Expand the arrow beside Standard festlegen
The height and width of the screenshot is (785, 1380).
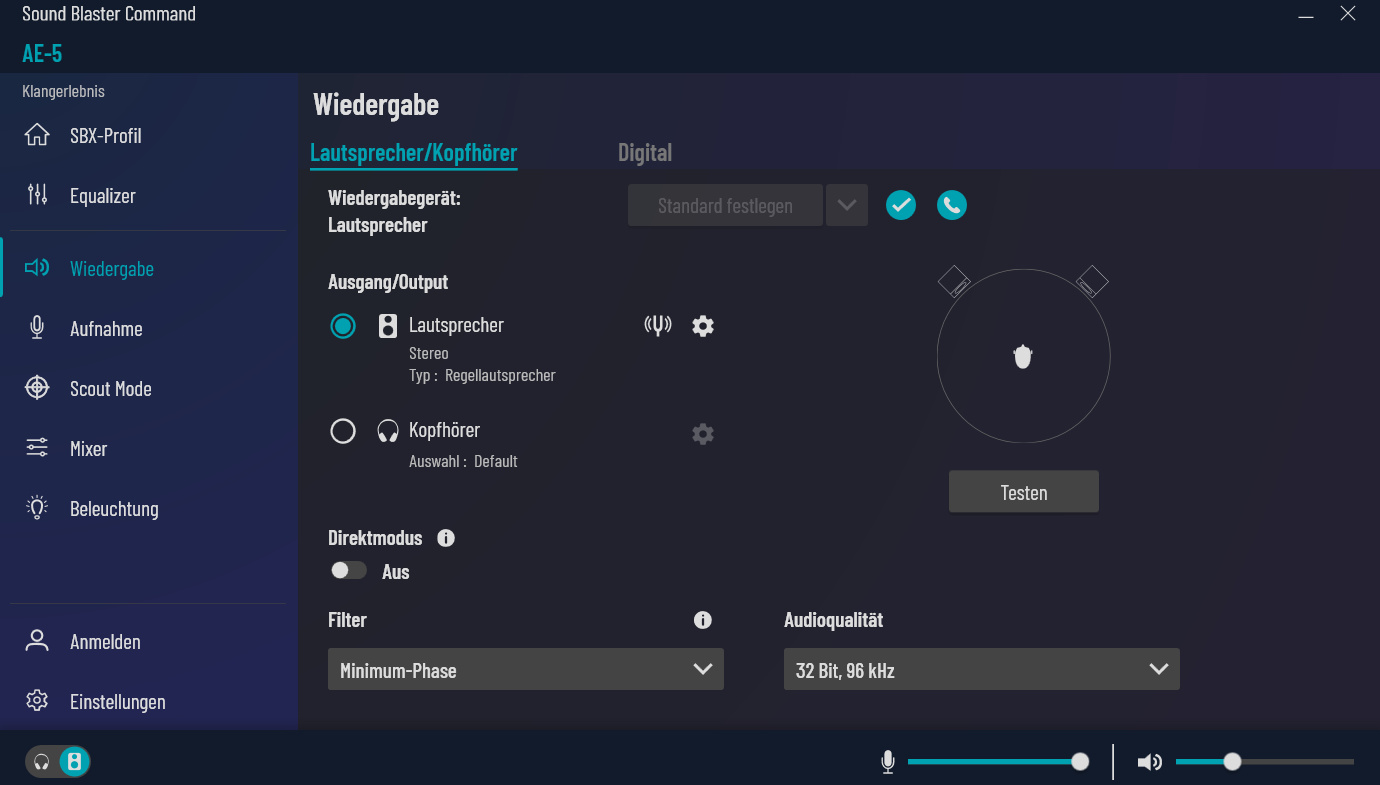tap(847, 205)
